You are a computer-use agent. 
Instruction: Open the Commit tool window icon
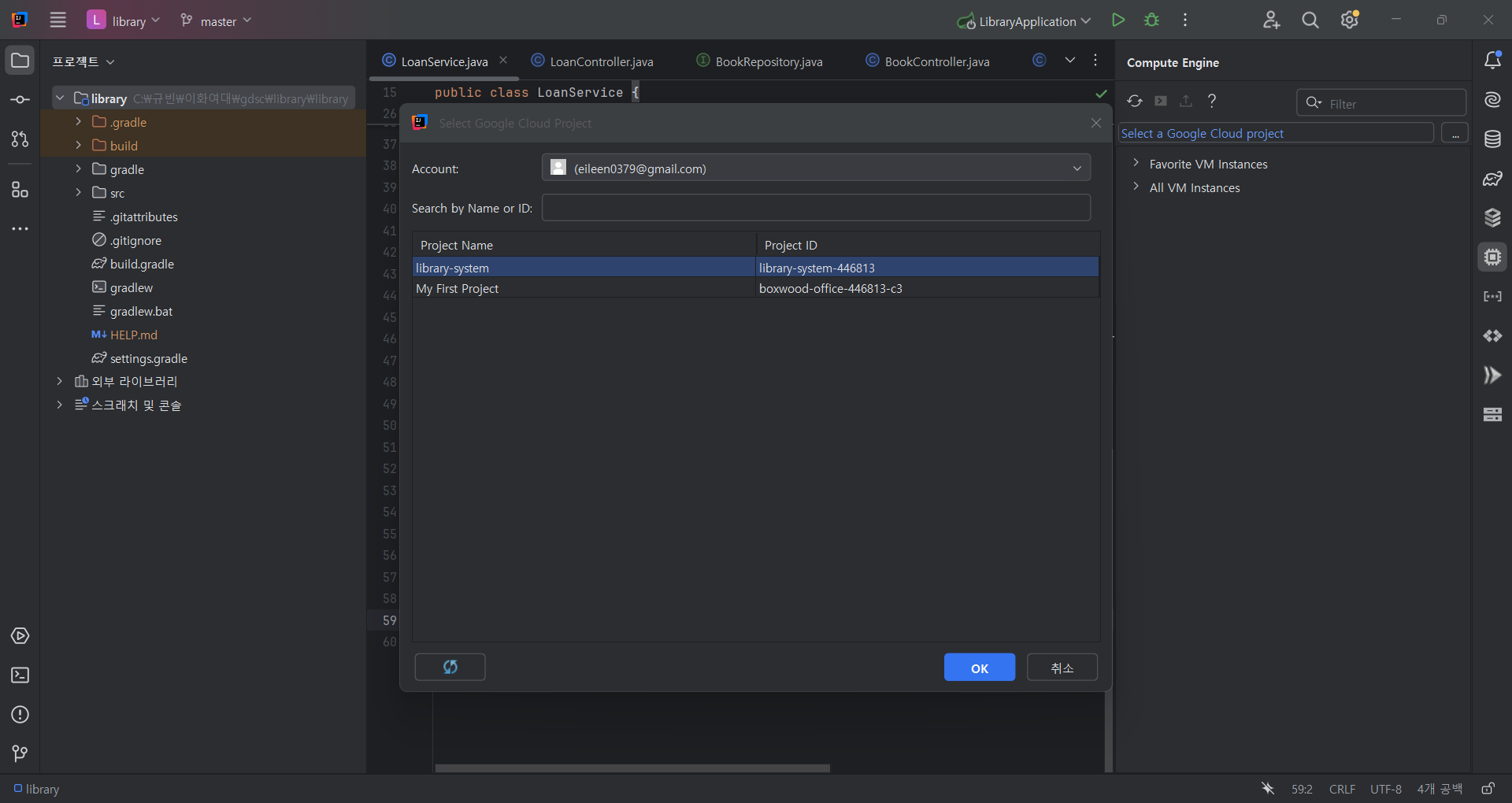tap(20, 100)
